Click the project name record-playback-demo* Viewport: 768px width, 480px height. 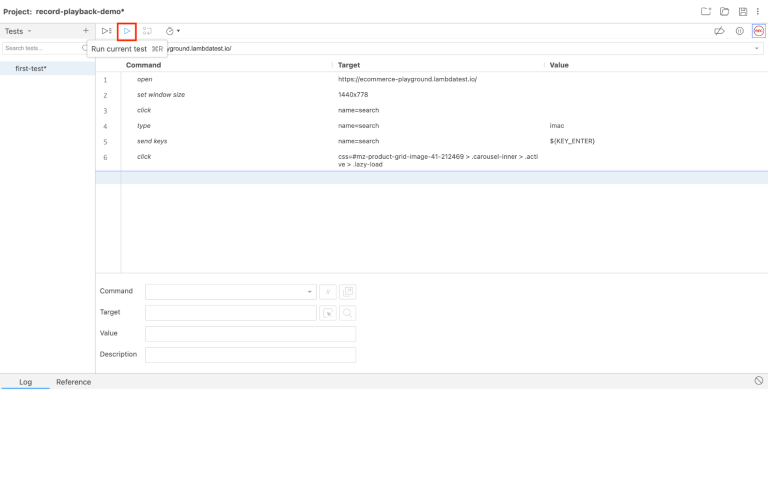tap(80, 11)
